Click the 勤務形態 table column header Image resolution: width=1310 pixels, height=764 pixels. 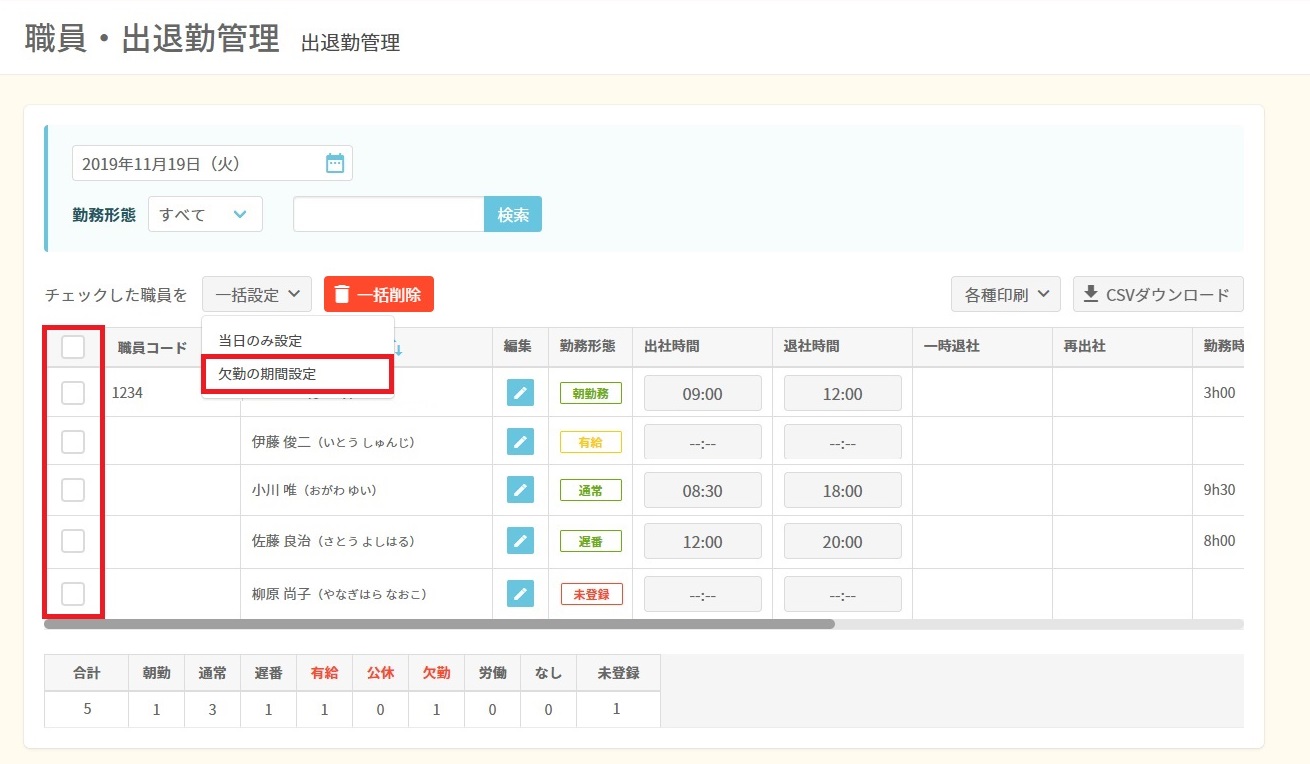pyautogui.click(x=588, y=346)
